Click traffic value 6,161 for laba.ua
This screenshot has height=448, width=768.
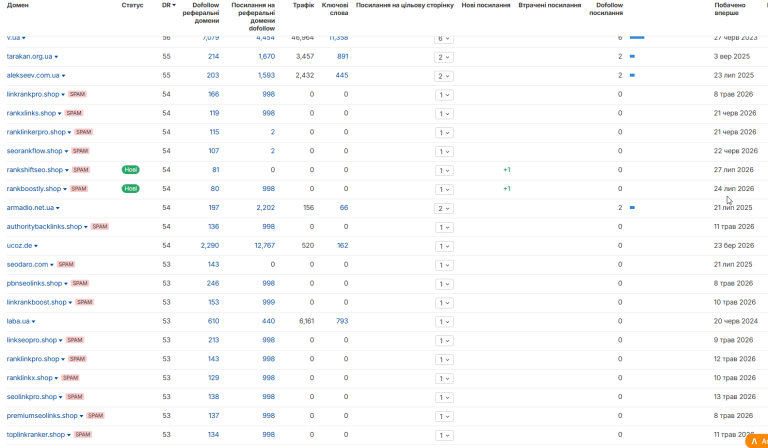[307, 321]
